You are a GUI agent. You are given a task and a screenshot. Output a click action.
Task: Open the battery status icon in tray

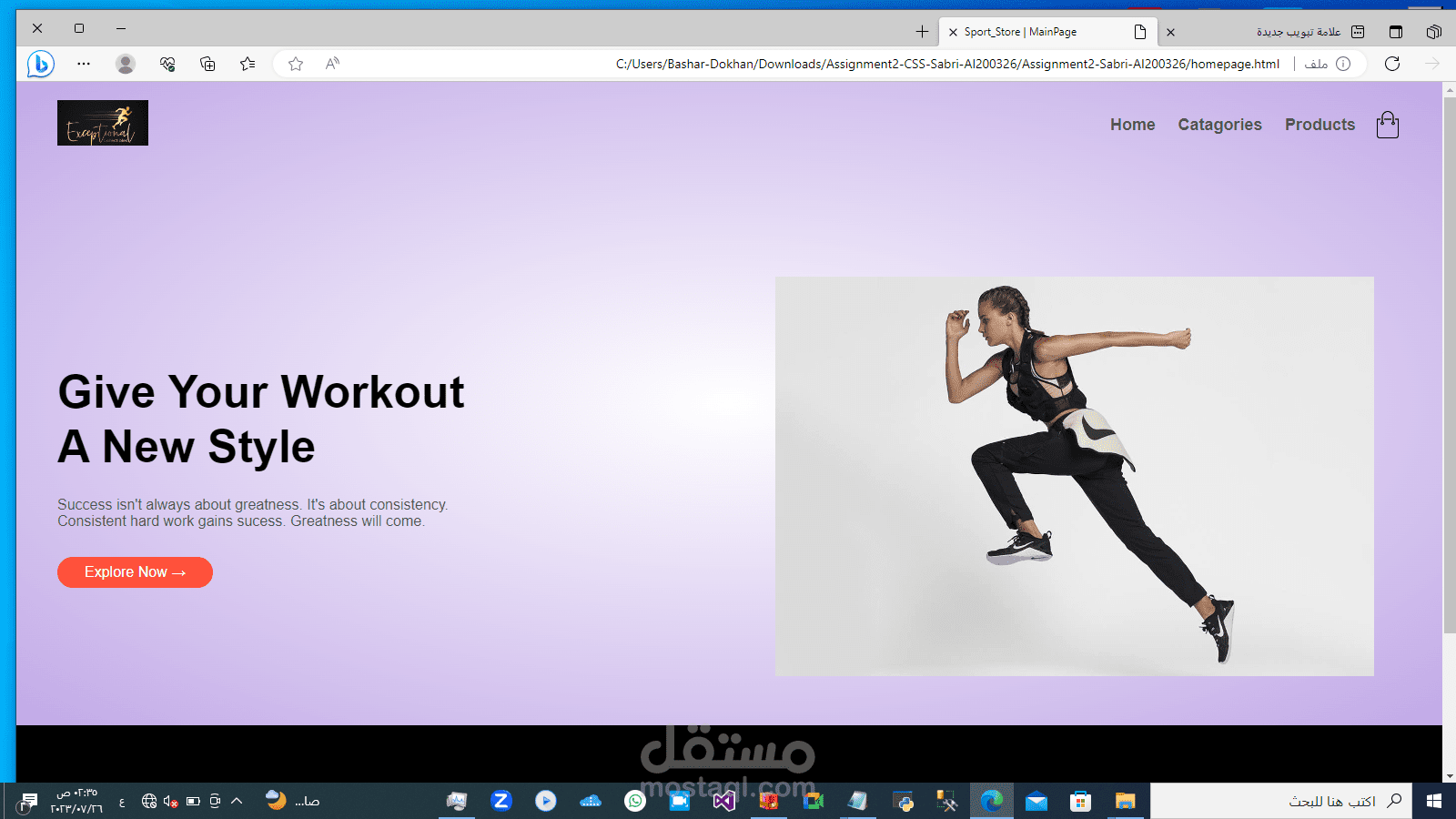point(193,801)
